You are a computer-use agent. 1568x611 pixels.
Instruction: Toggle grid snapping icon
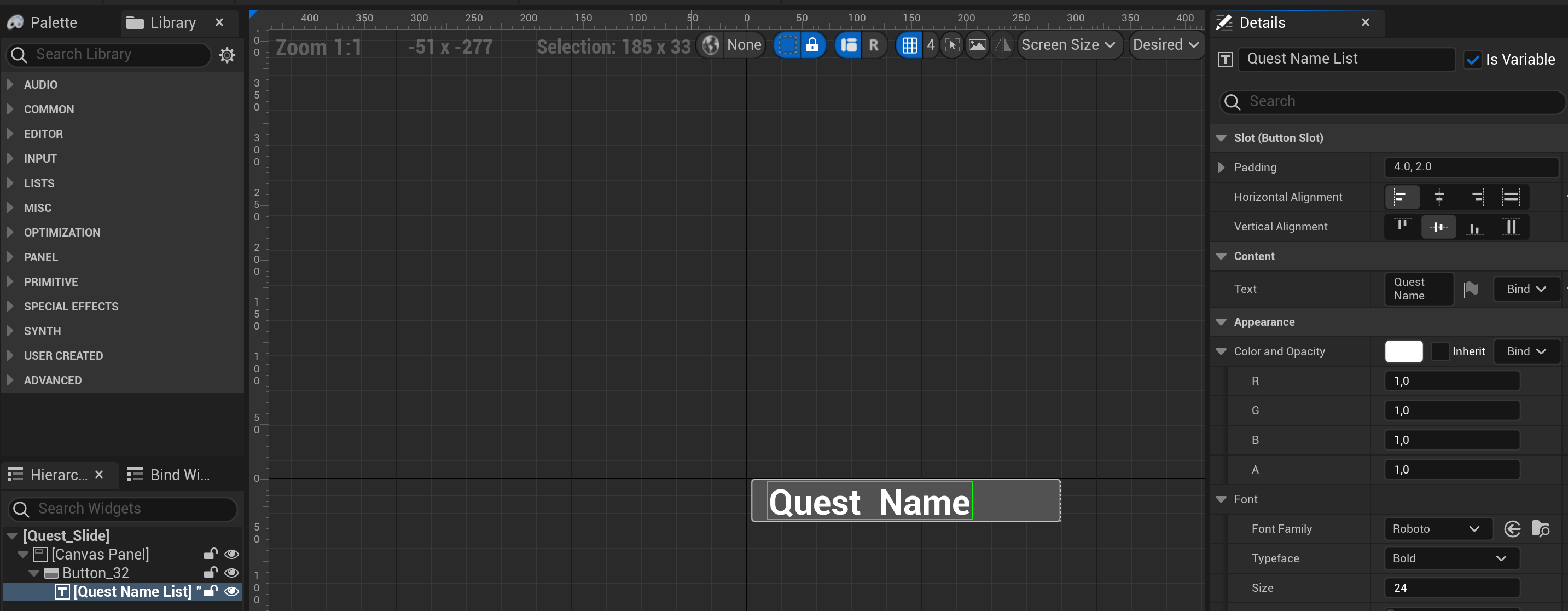click(x=909, y=45)
